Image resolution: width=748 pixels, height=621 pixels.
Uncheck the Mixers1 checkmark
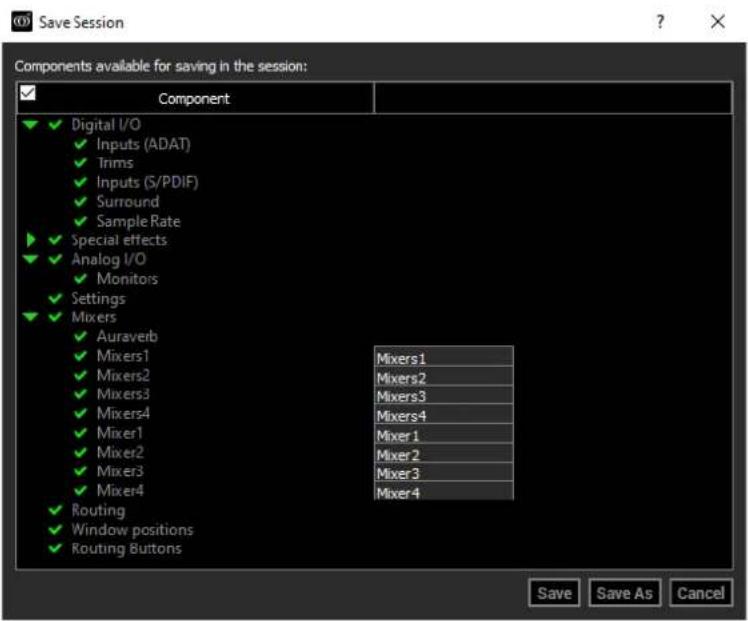click(x=81, y=356)
